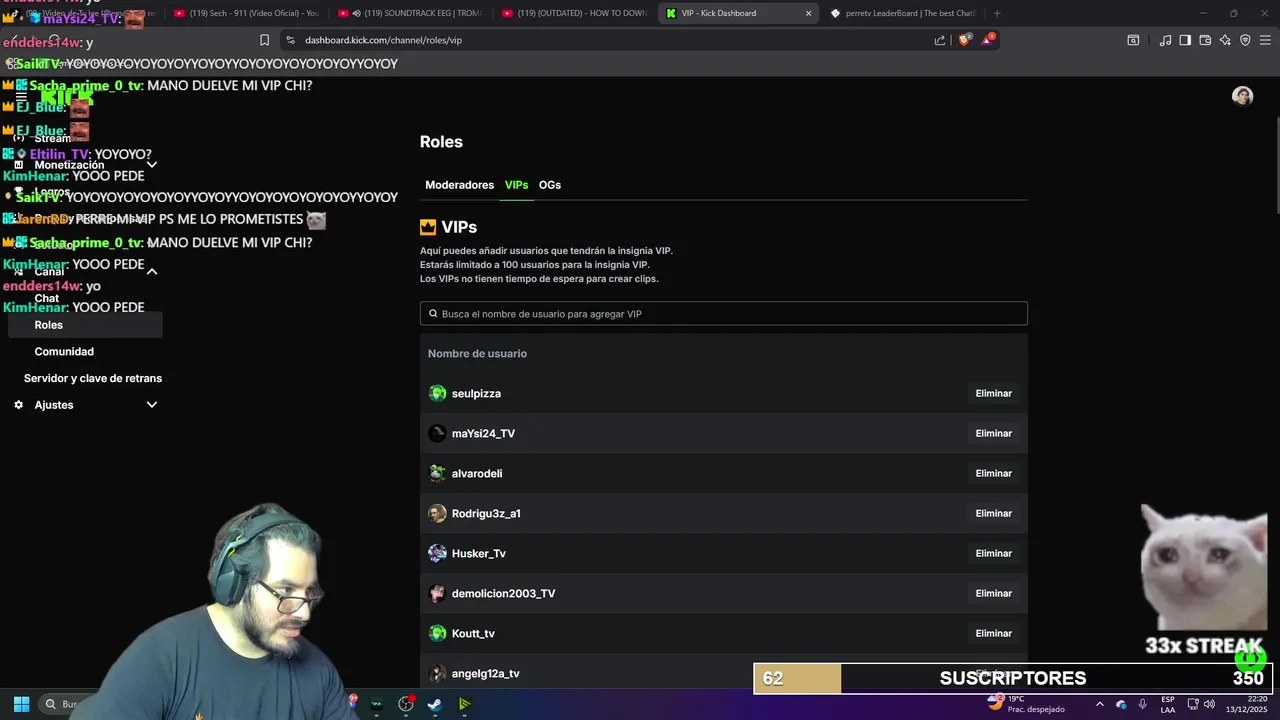Viewport: 1280px width, 720px height.
Task: Open the browser hamburger main menu
Action: pos(1265,40)
